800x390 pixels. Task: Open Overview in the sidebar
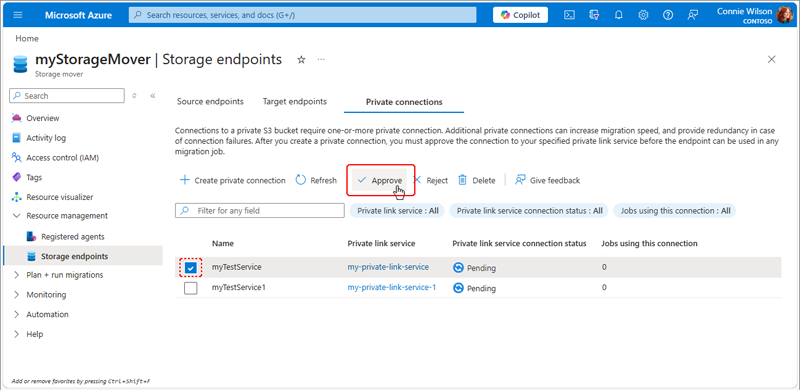[43, 118]
